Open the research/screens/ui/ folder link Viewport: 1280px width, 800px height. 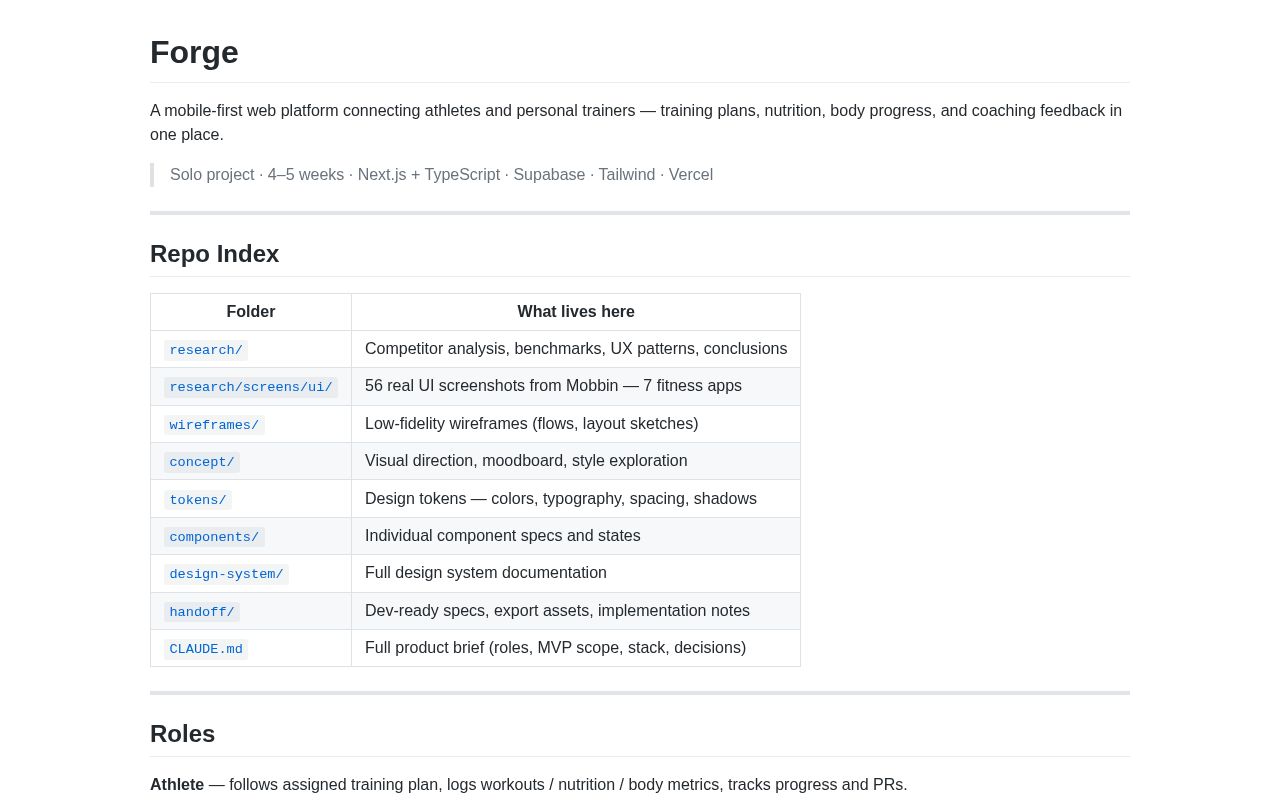(x=251, y=387)
